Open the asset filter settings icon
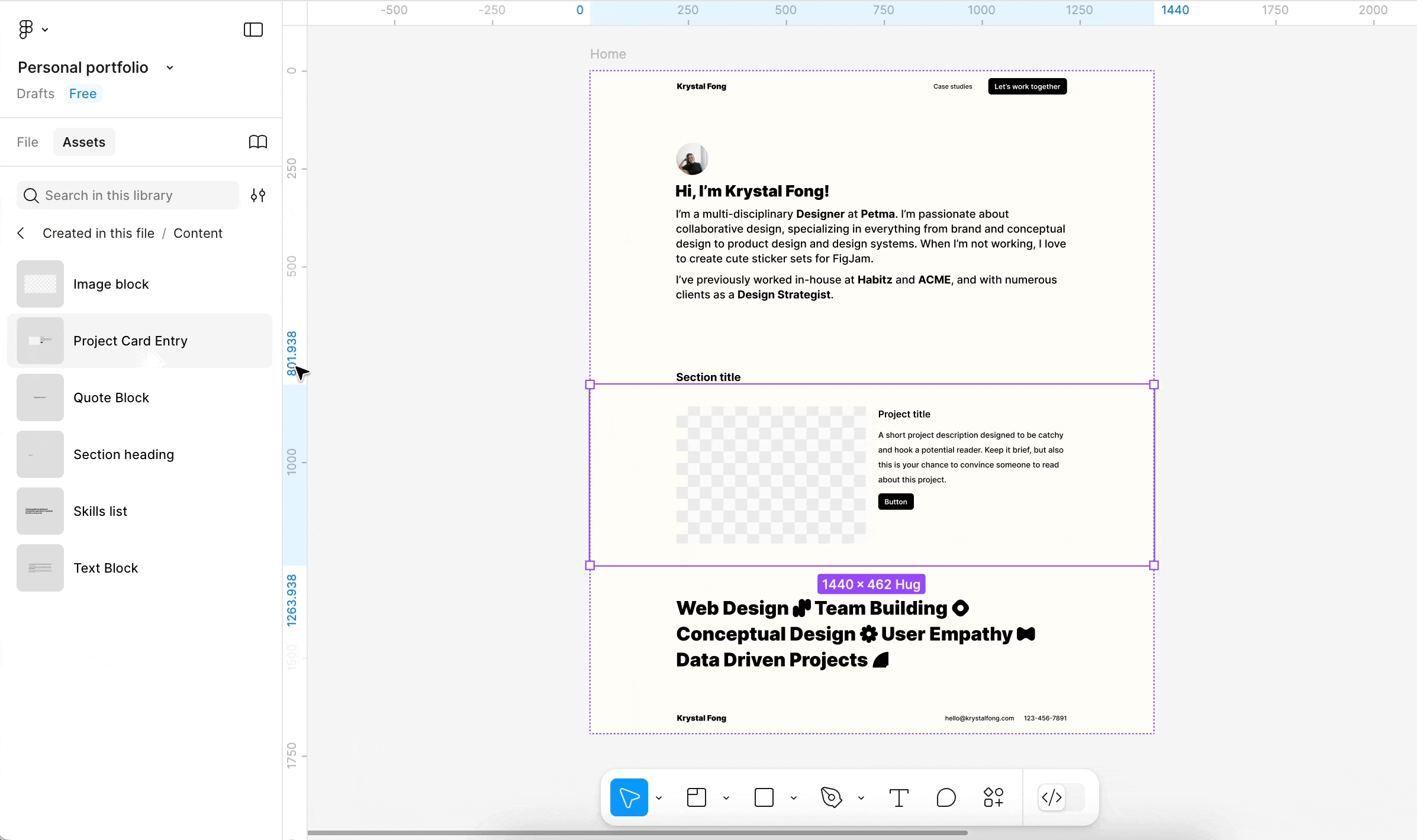Image resolution: width=1417 pixels, height=840 pixels. (258, 195)
